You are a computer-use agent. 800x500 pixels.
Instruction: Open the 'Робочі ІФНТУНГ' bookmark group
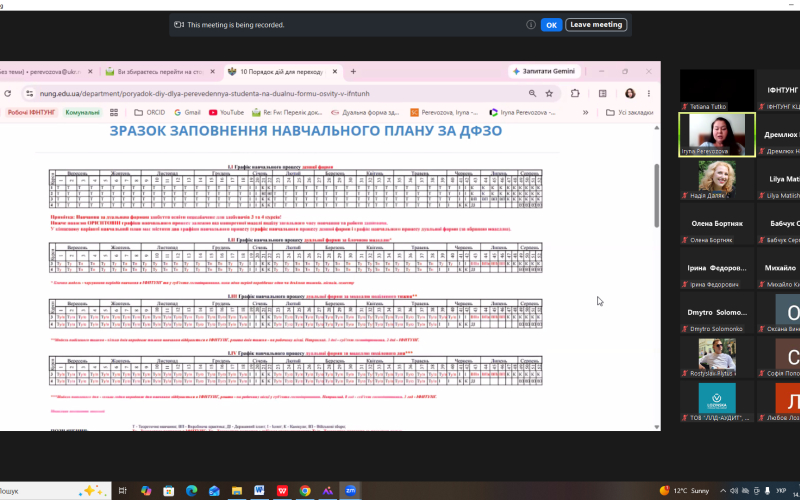click(31, 112)
